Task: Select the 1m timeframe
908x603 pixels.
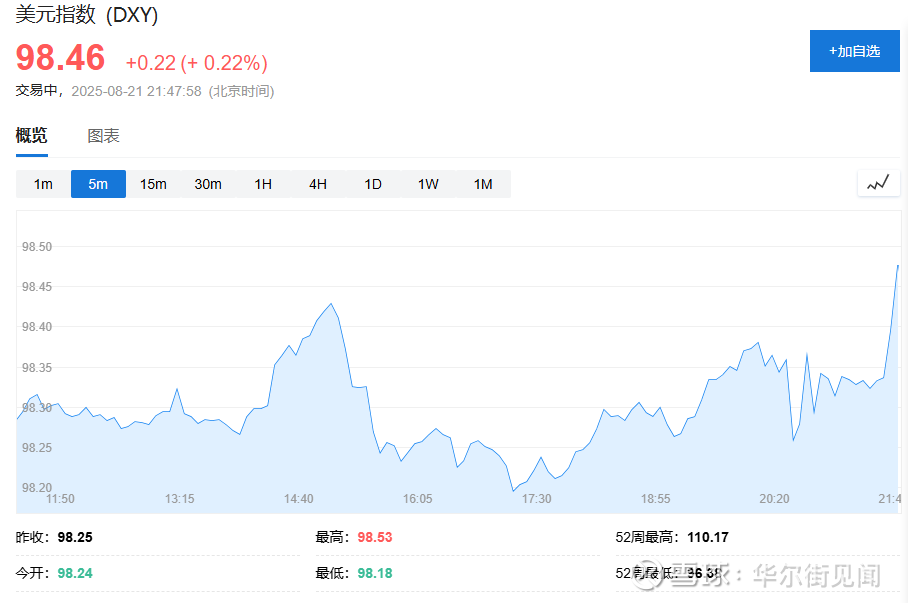Action: pos(43,184)
